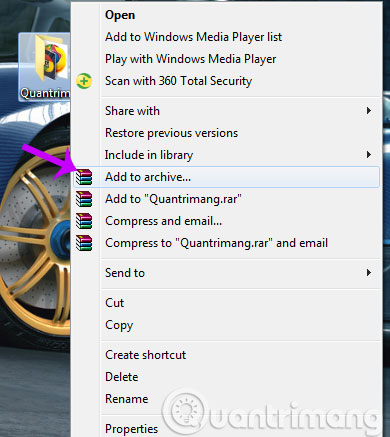This screenshot has width=390, height=437.
Task: Open Properties from the context menu
Action: (227, 429)
